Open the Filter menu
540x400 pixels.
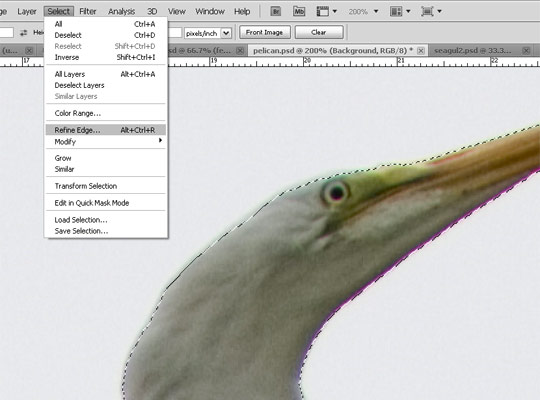87,11
